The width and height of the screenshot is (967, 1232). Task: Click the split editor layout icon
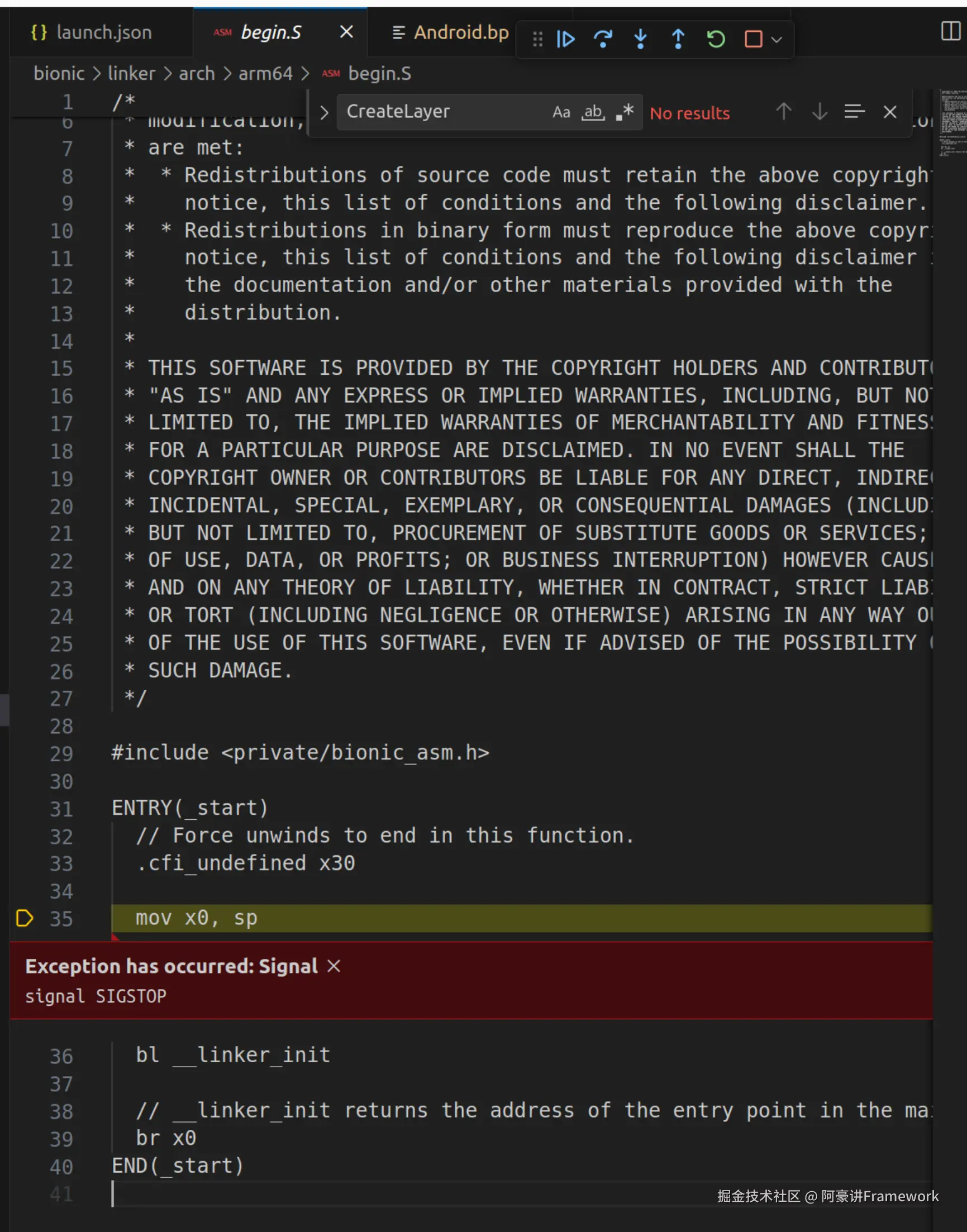[951, 31]
